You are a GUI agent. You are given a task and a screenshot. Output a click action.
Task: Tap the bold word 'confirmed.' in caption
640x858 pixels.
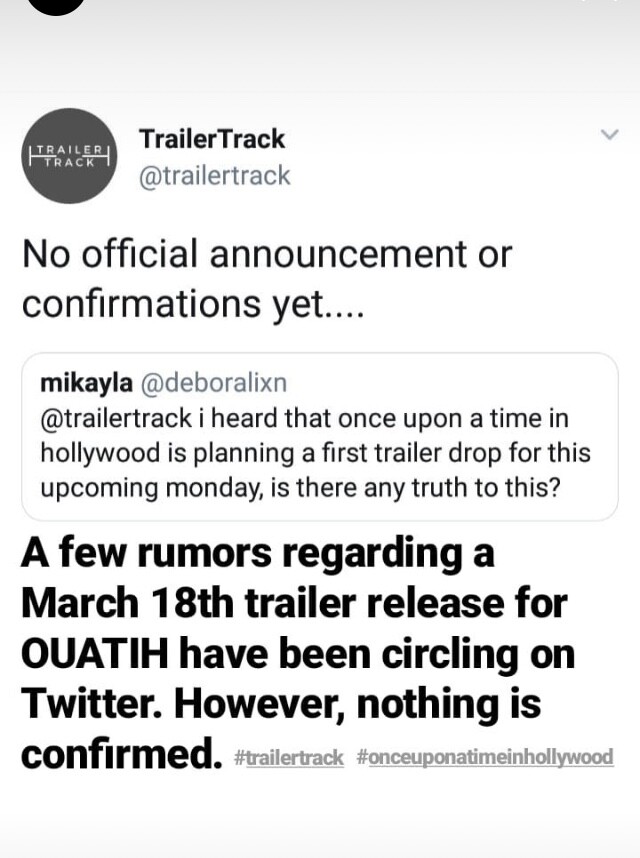tap(121, 754)
